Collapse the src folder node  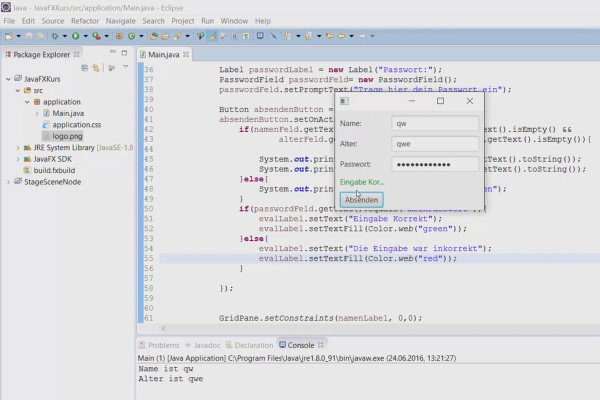point(18,90)
